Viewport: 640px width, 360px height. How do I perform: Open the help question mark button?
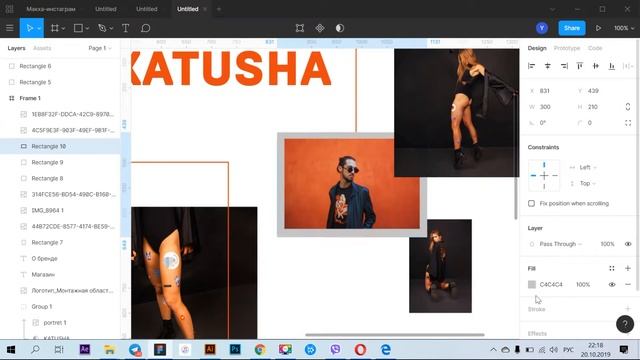coord(625,325)
